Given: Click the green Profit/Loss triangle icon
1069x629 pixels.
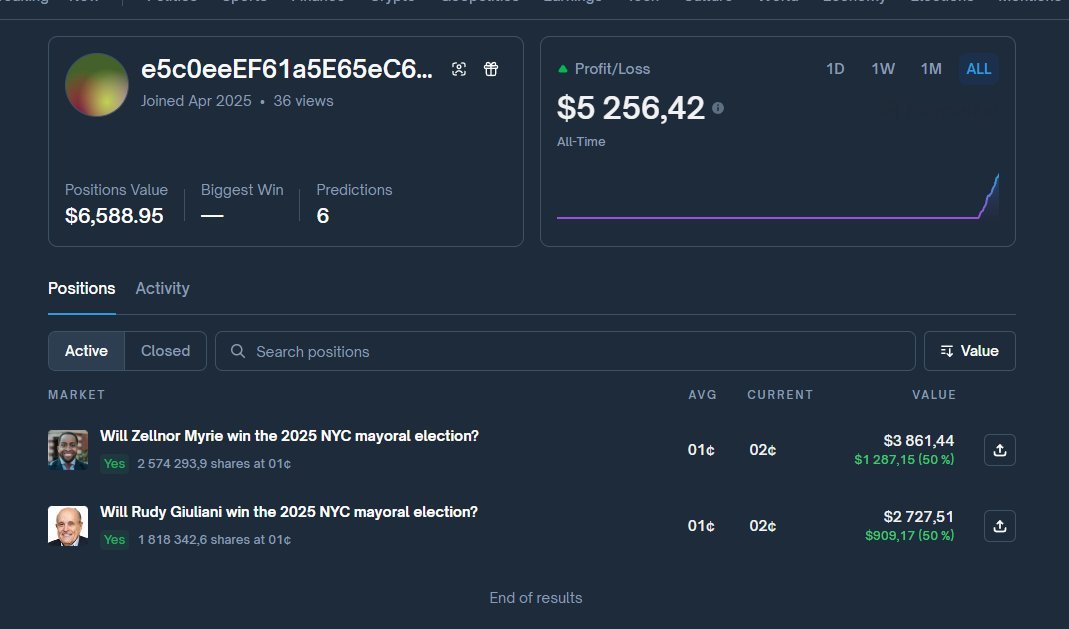Looking at the screenshot, I should [x=563, y=69].
